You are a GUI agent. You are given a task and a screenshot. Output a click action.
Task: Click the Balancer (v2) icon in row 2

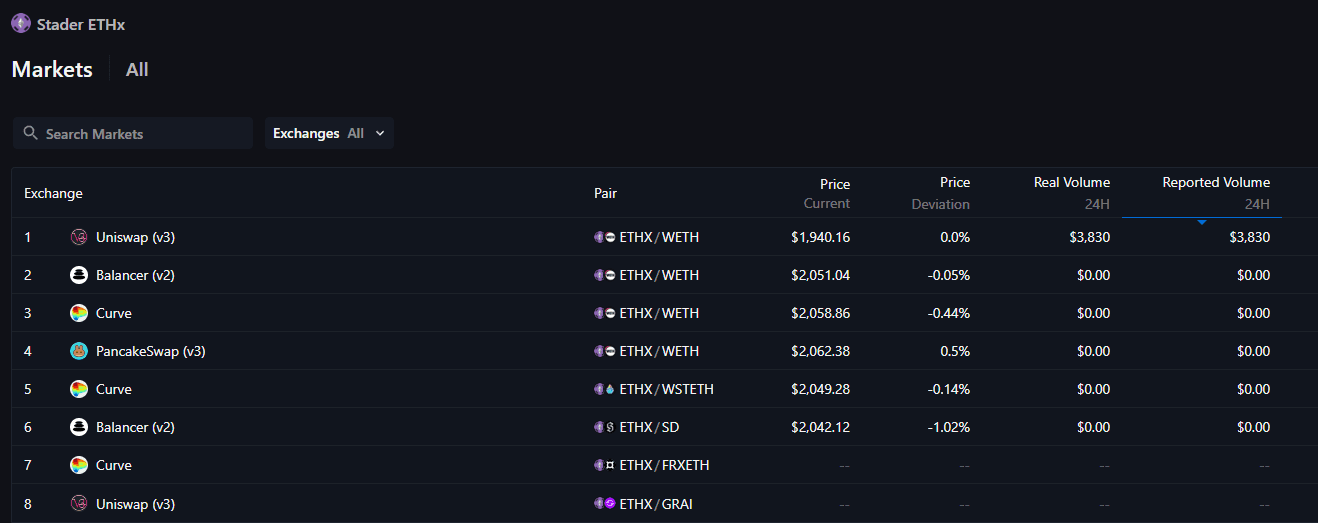coord(79,275)
